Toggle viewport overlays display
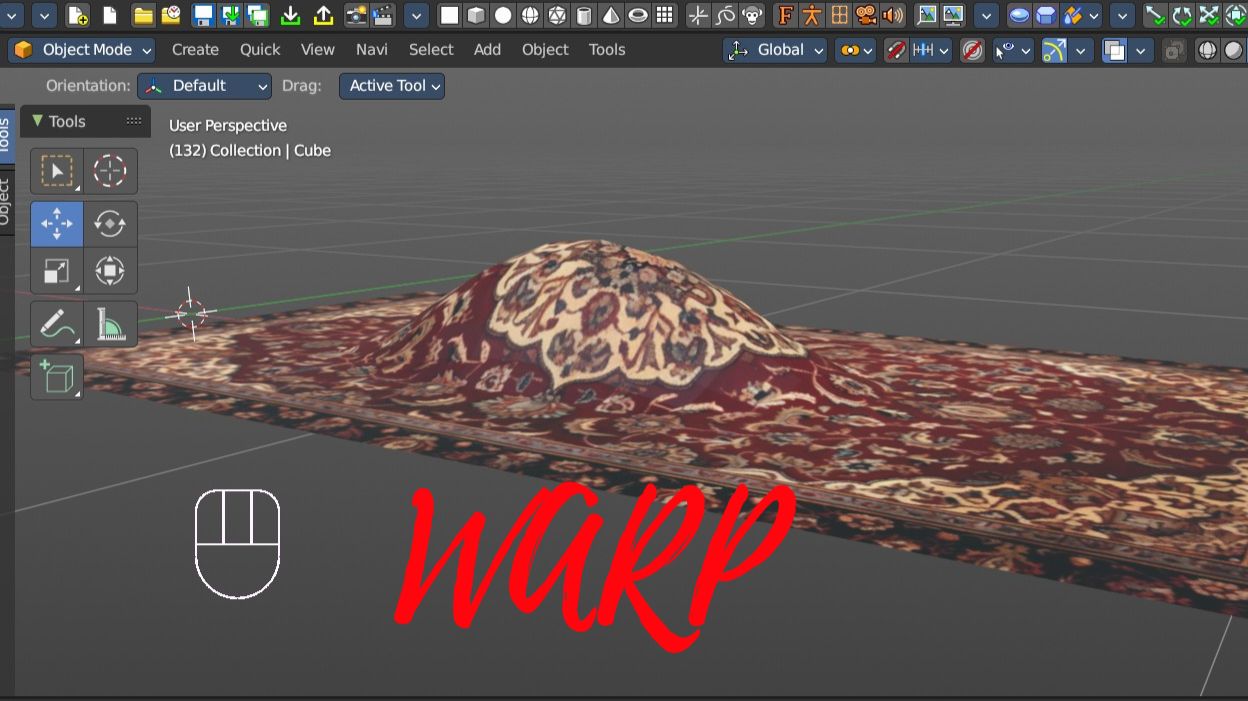Image resolution: width=1248 pixels, height=701 pixels. tap(1114, 50)
